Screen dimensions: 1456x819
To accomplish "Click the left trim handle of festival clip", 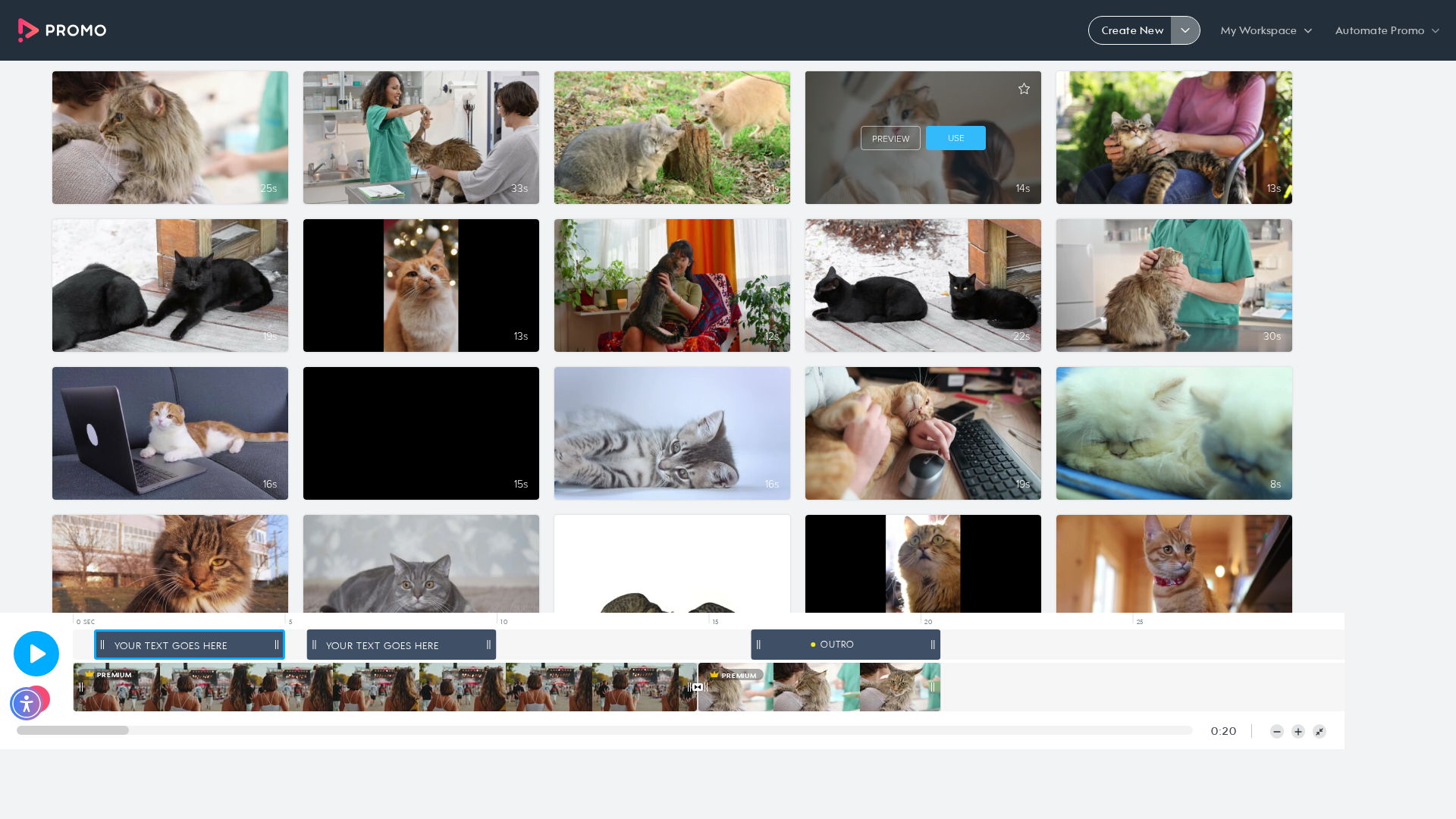I will [81, 687].
